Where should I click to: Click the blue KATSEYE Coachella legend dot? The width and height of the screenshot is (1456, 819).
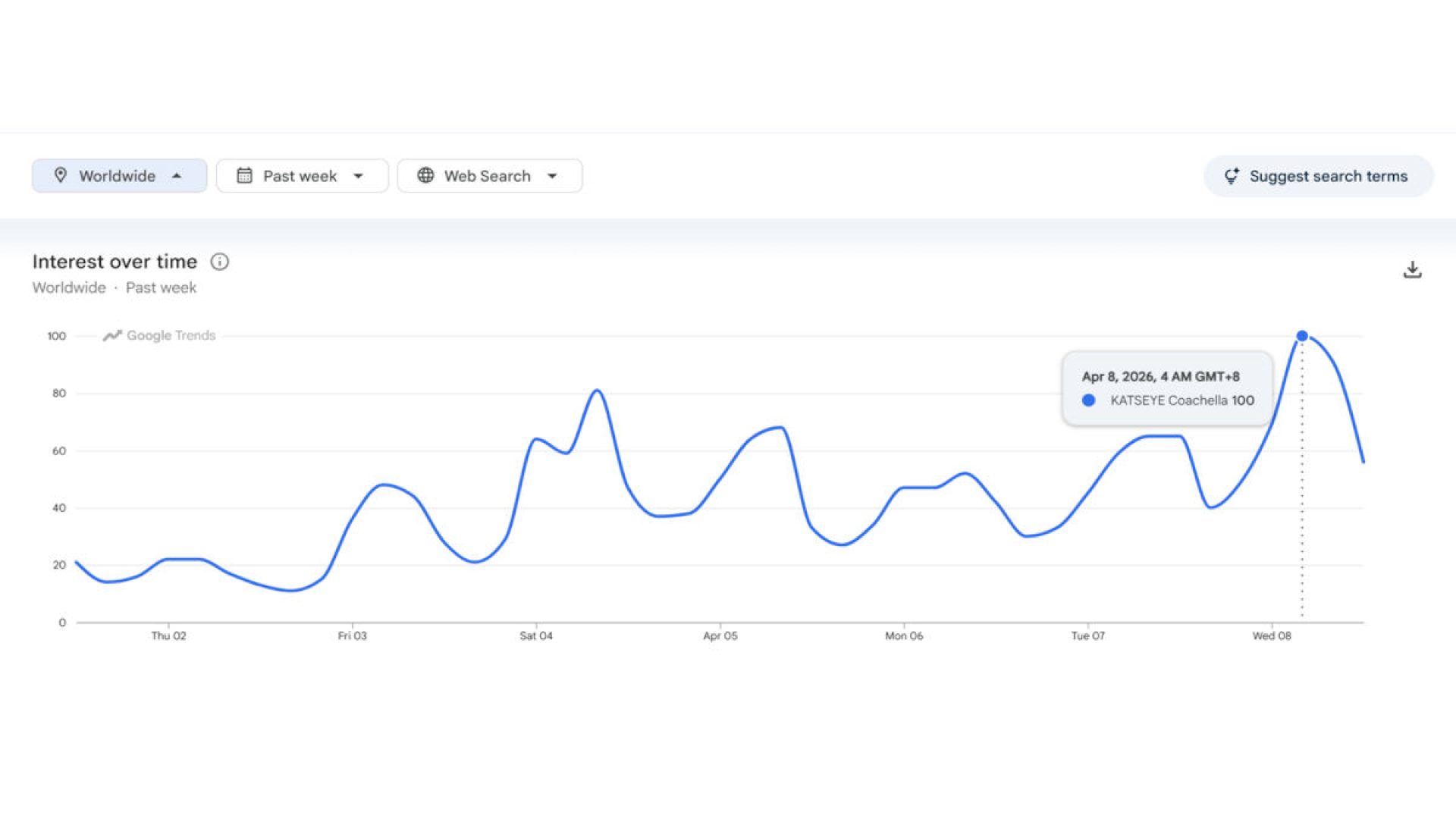(1089, 400)
